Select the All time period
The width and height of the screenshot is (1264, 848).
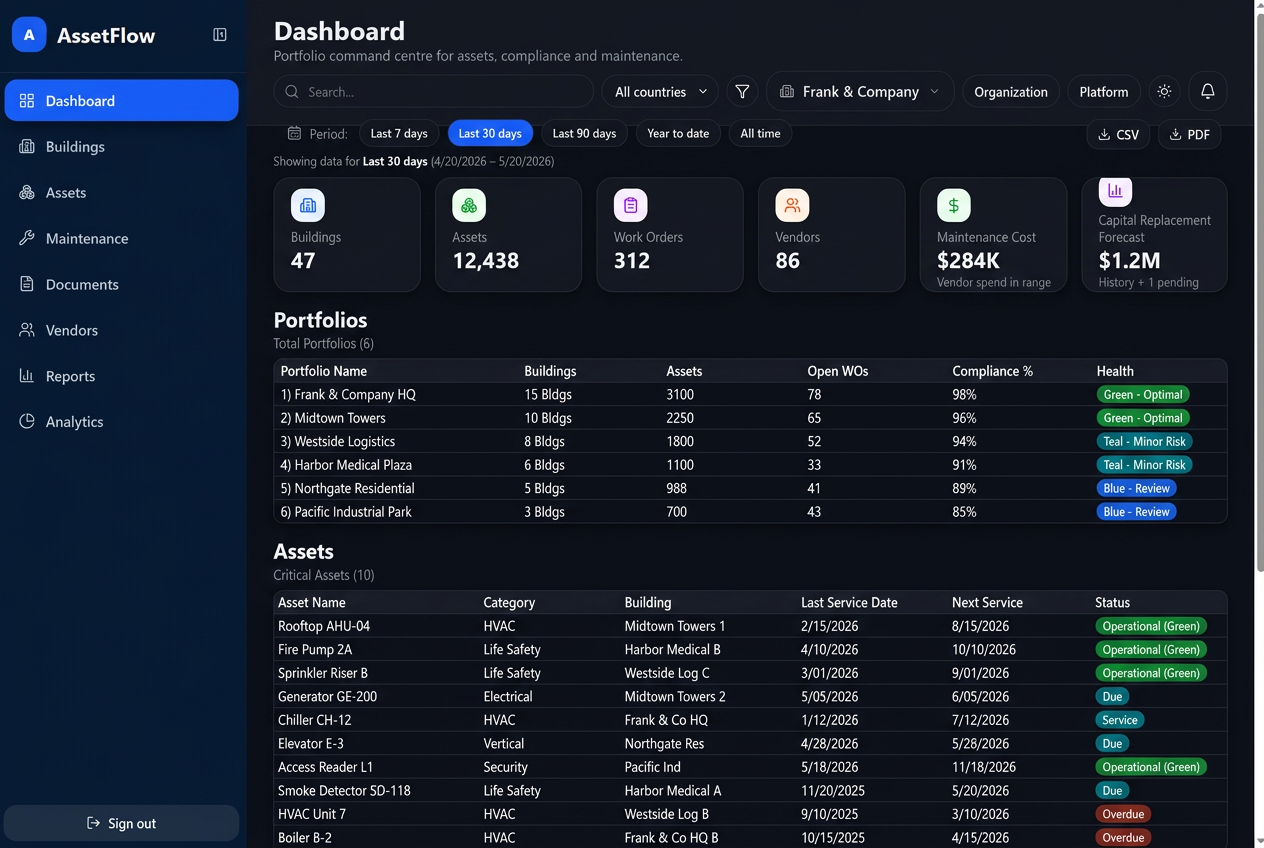coord(760,133)
